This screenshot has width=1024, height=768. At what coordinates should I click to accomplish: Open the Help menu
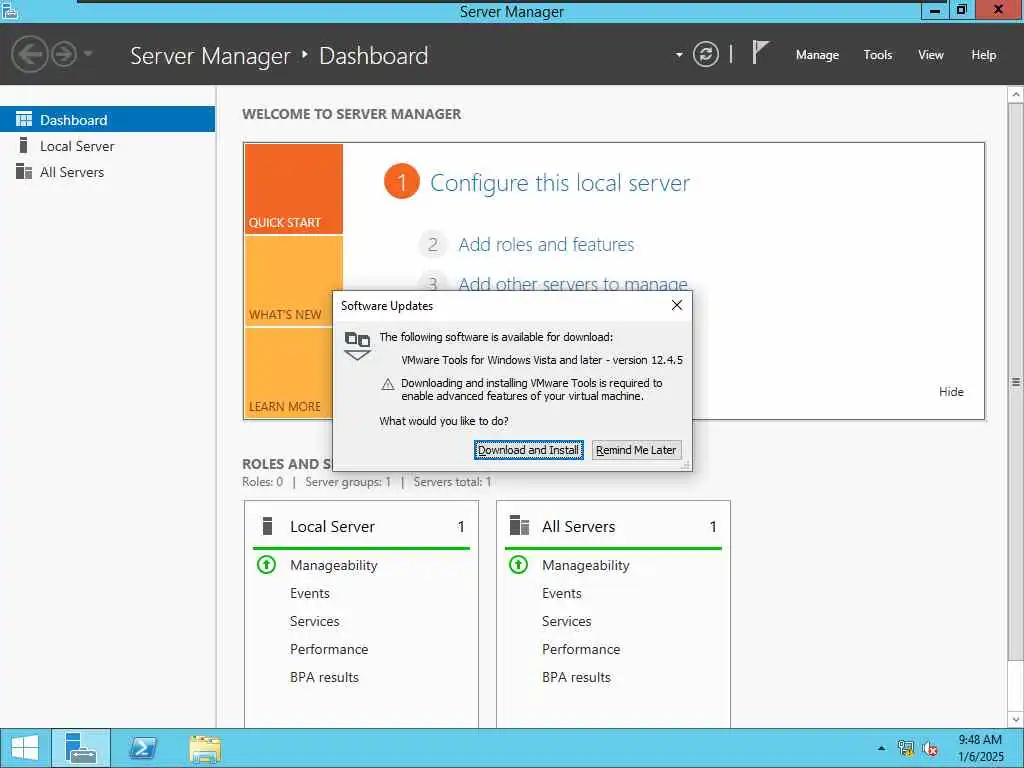pos(984,55)
